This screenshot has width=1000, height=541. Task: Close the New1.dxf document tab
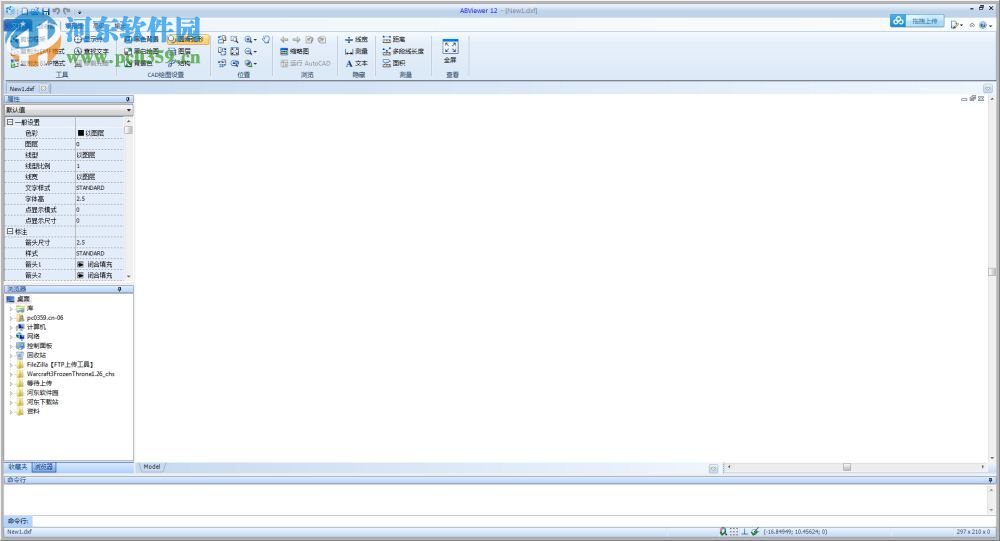click(43, 89)
